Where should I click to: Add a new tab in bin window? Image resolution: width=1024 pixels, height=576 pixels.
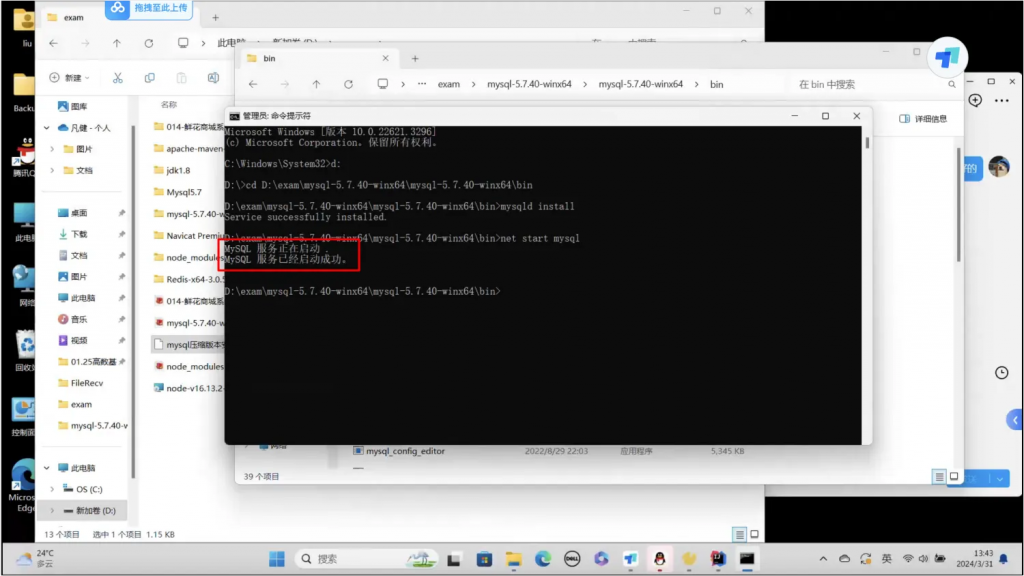tap(415, 58)
